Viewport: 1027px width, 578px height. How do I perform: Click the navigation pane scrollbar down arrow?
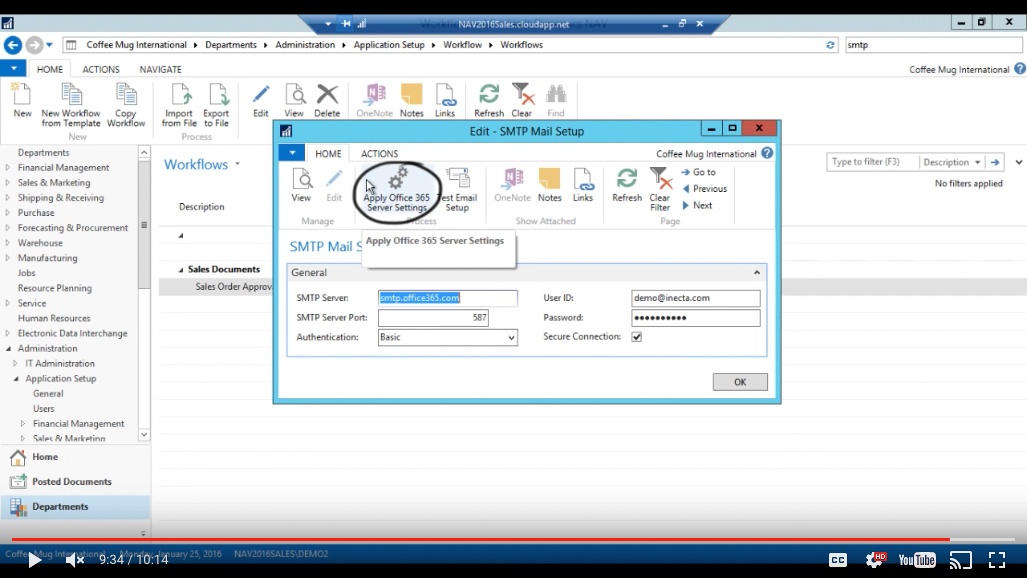(x=144, y=434)
